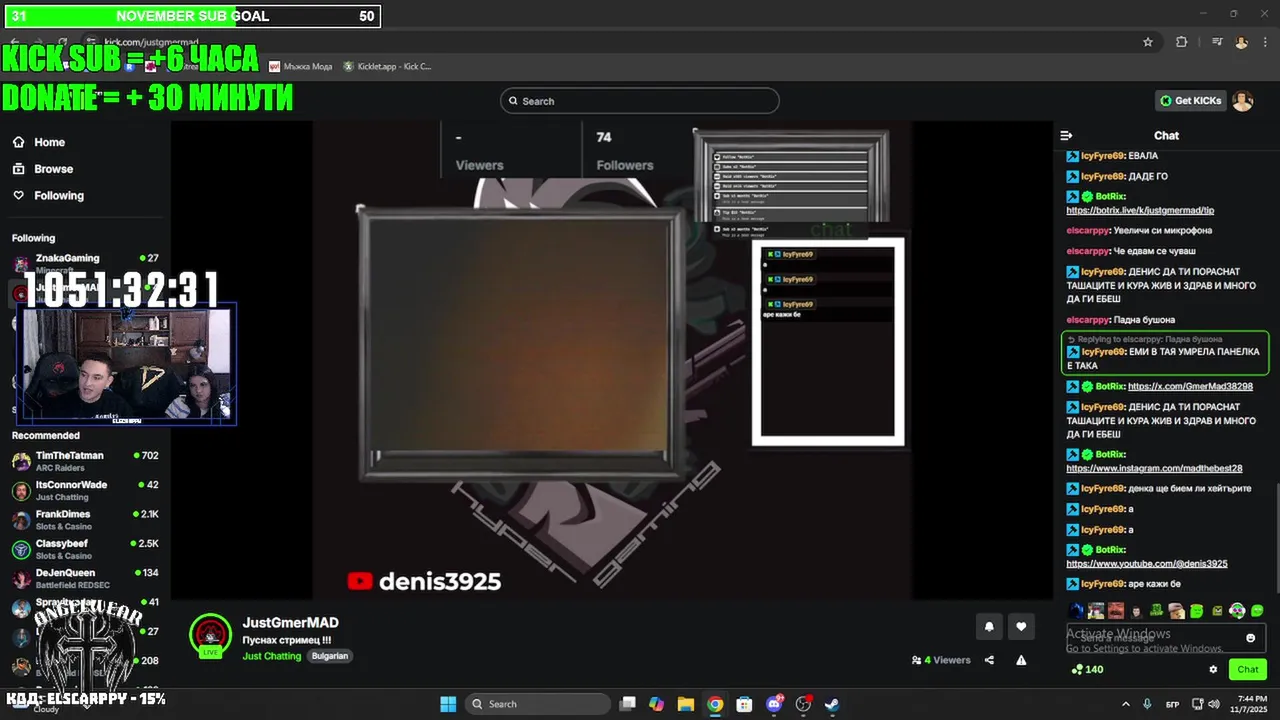Open the Kicklet.app bookmark
The height and width of the screenshot is (720, 1280).
click(387, 67)
